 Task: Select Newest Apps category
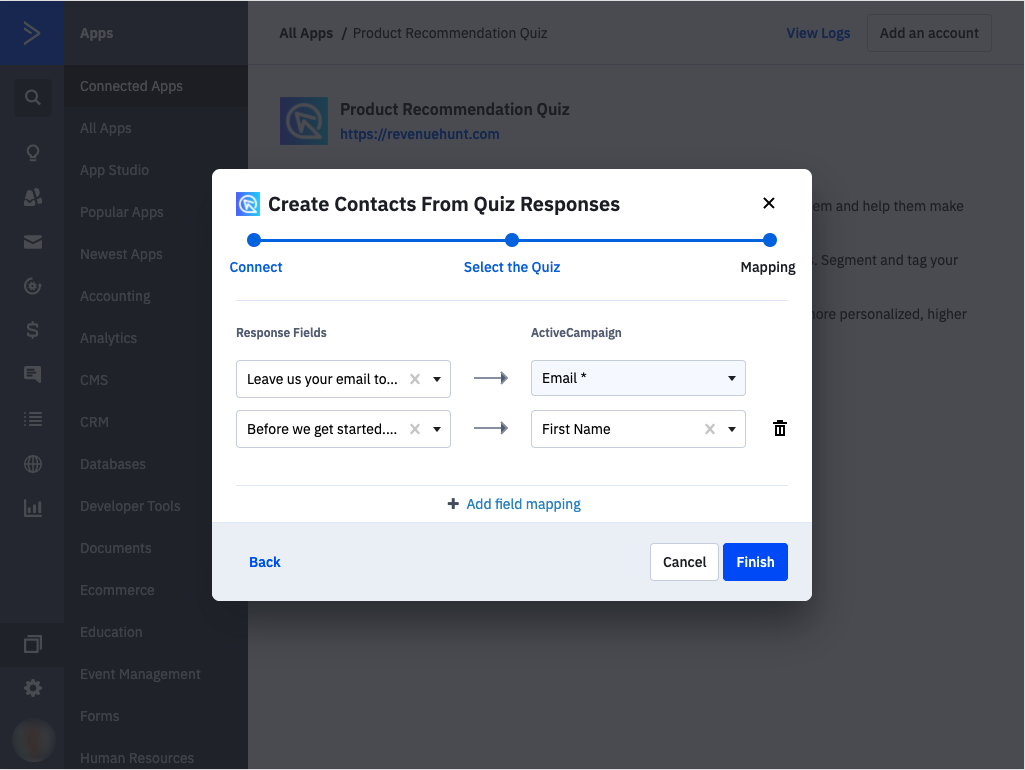pos(121,254)
